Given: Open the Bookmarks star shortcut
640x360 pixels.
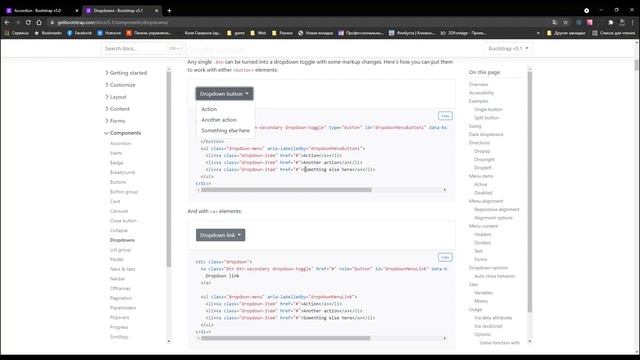Looking at the screenshot, I should tap(48, 33).
